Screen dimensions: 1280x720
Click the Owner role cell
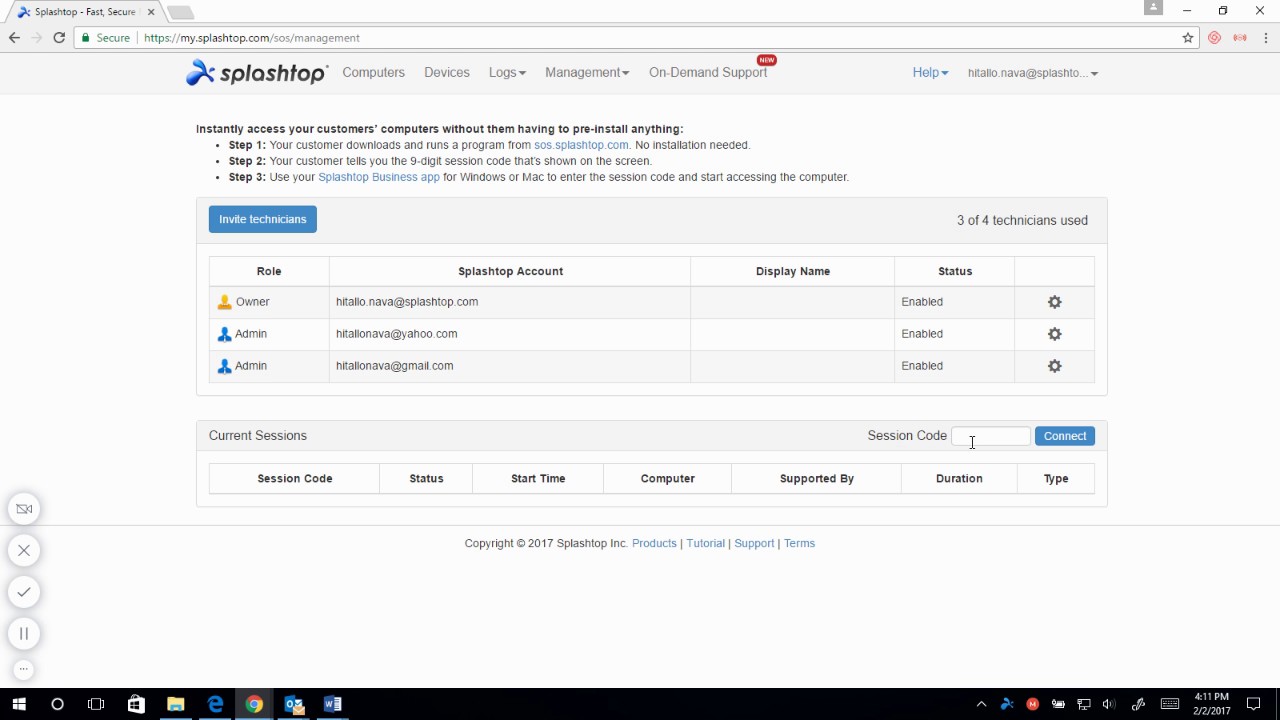(x=269, y=302)
